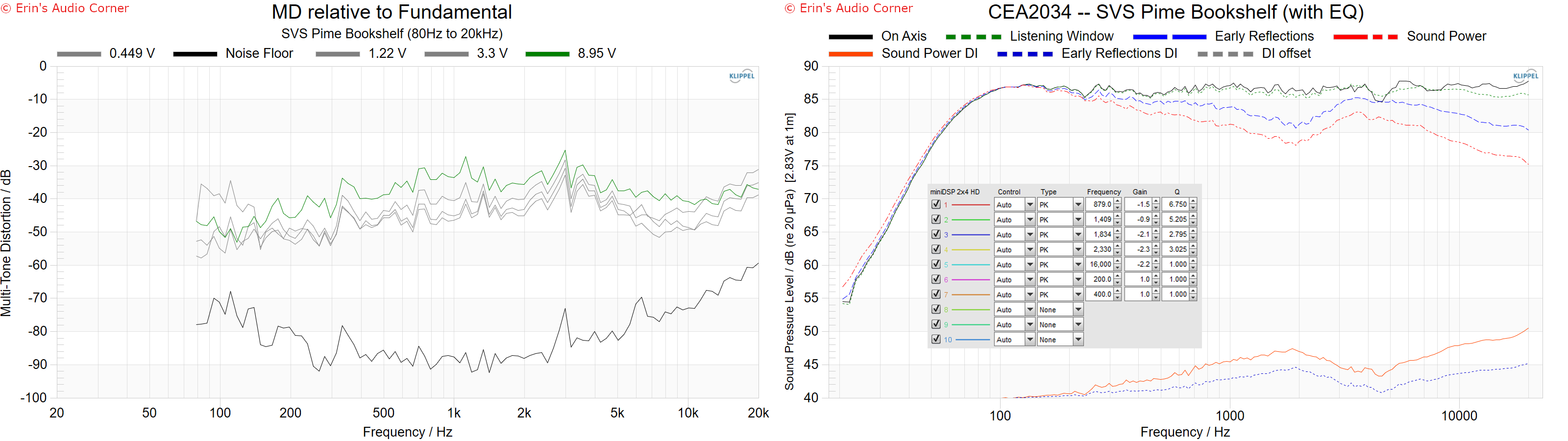Toggle filter 8 checkbox
This screenshot has height=441, width=1568.
click(x=936, y=309)
